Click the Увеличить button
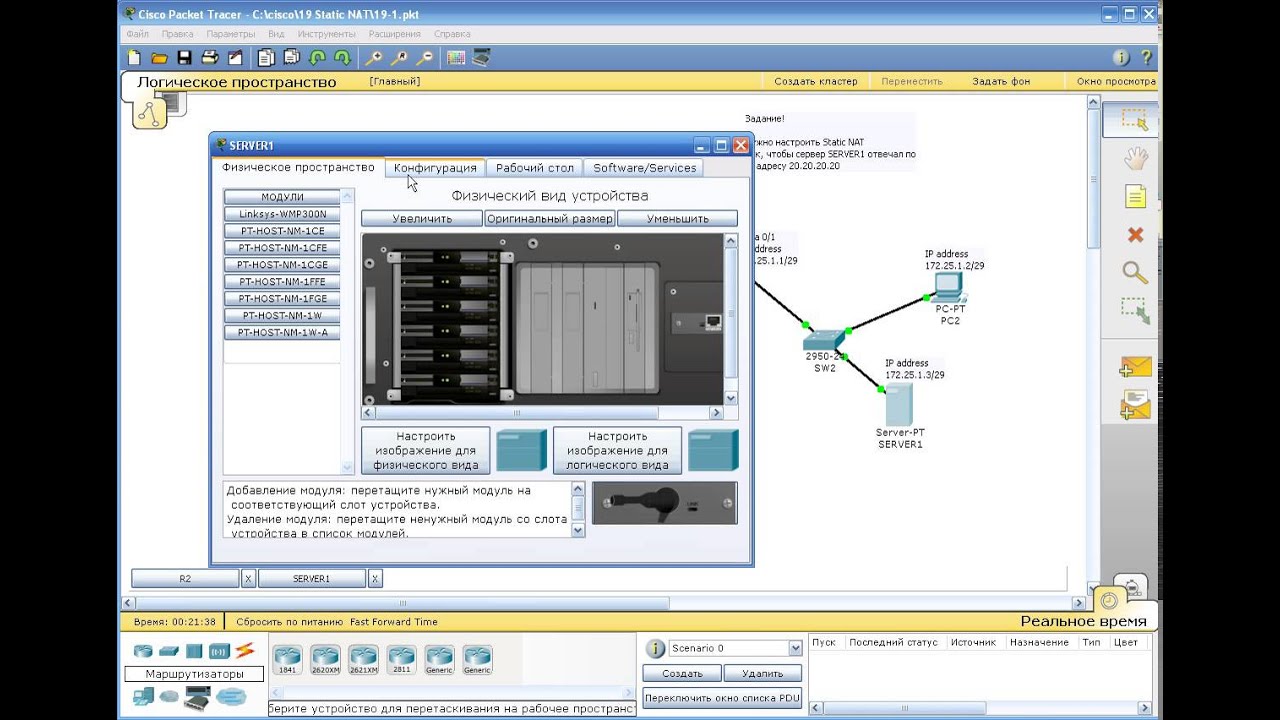This screenshot has width=1280, height=720. pos(422,218)
